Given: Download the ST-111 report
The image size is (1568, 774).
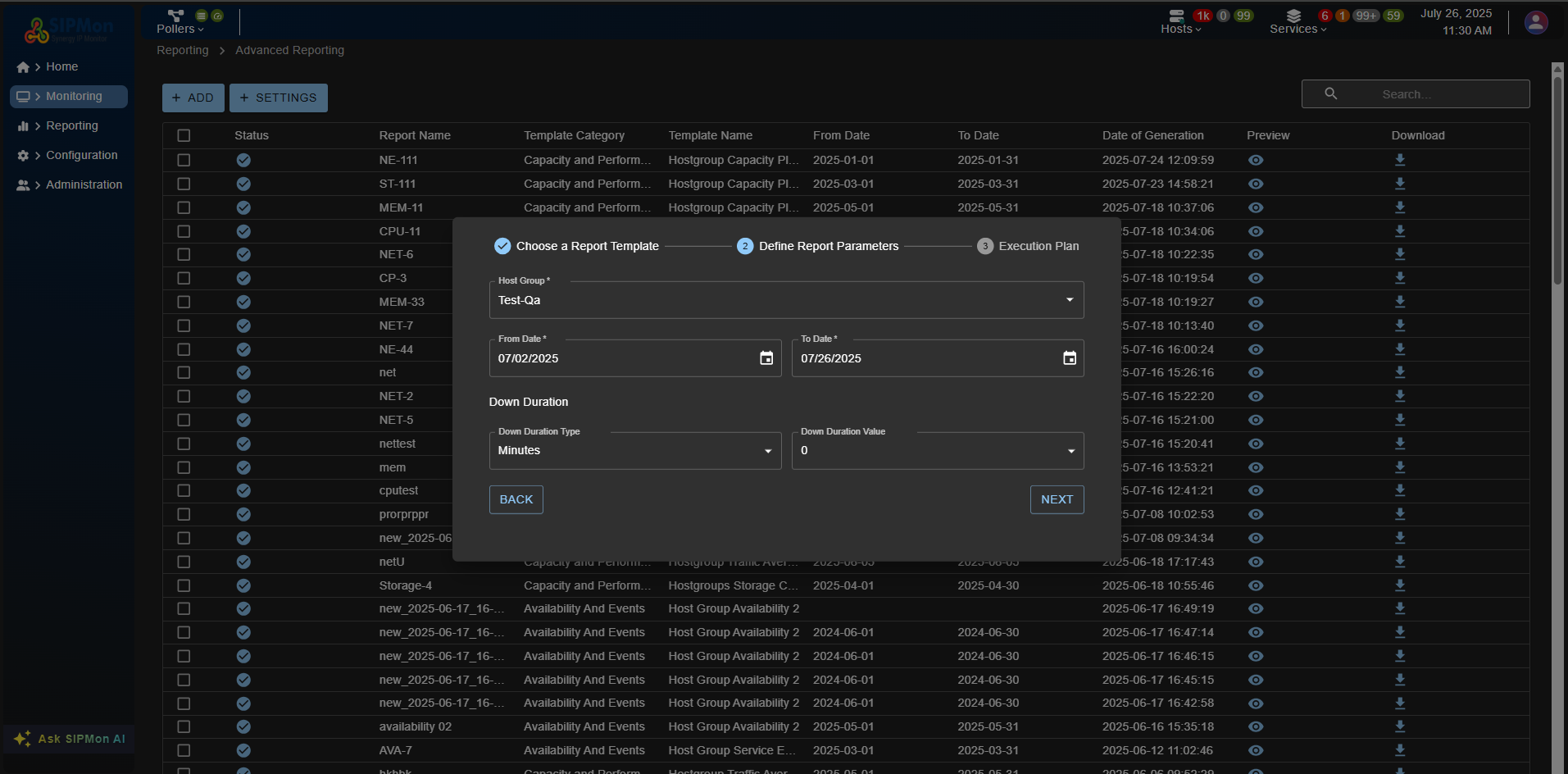Looking at the screenshot, I should point(1399,184).
